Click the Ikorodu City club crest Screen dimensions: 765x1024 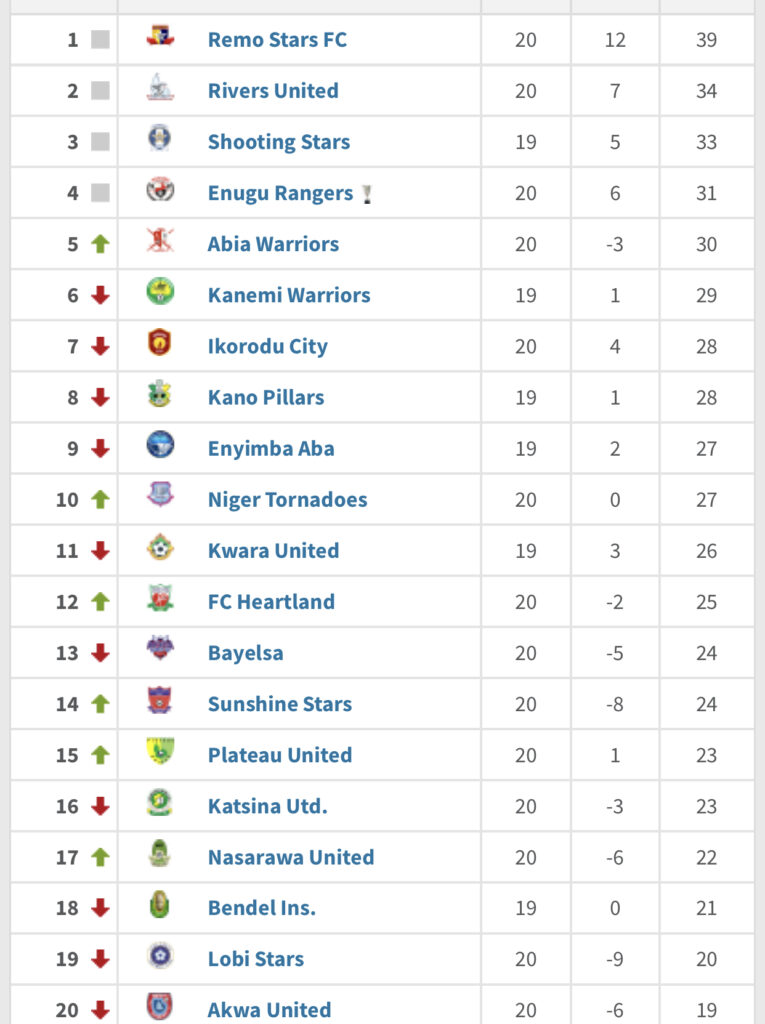coord(160,344)
